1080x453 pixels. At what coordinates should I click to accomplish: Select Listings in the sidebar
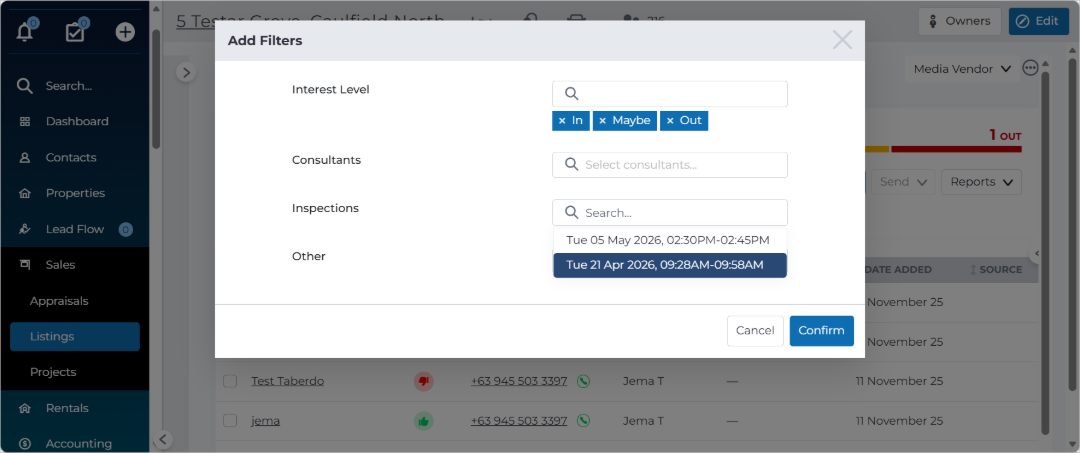pos(74,337)
